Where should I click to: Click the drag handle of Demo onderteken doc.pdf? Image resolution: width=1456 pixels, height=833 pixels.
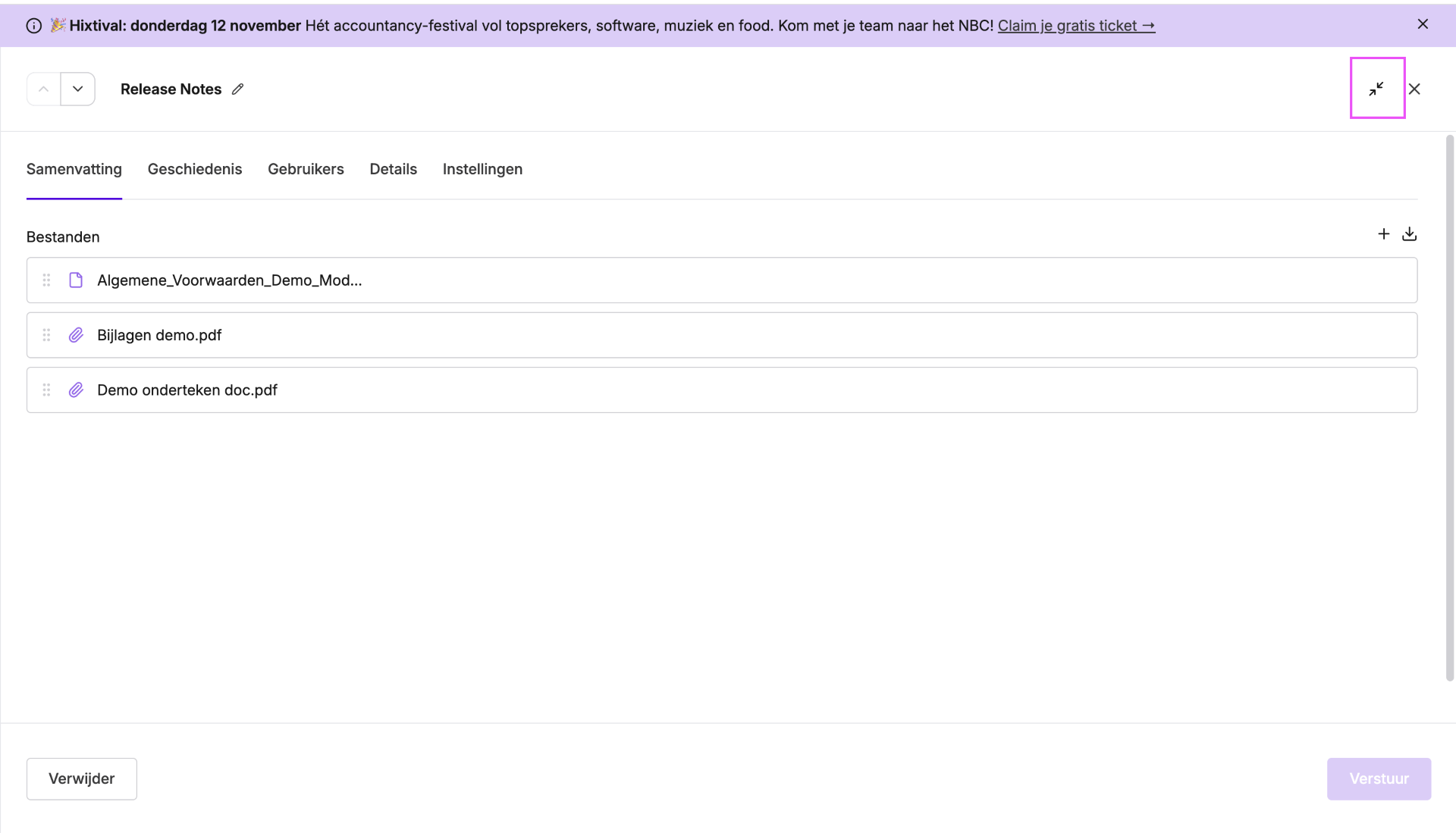click(x=46, y=390)
